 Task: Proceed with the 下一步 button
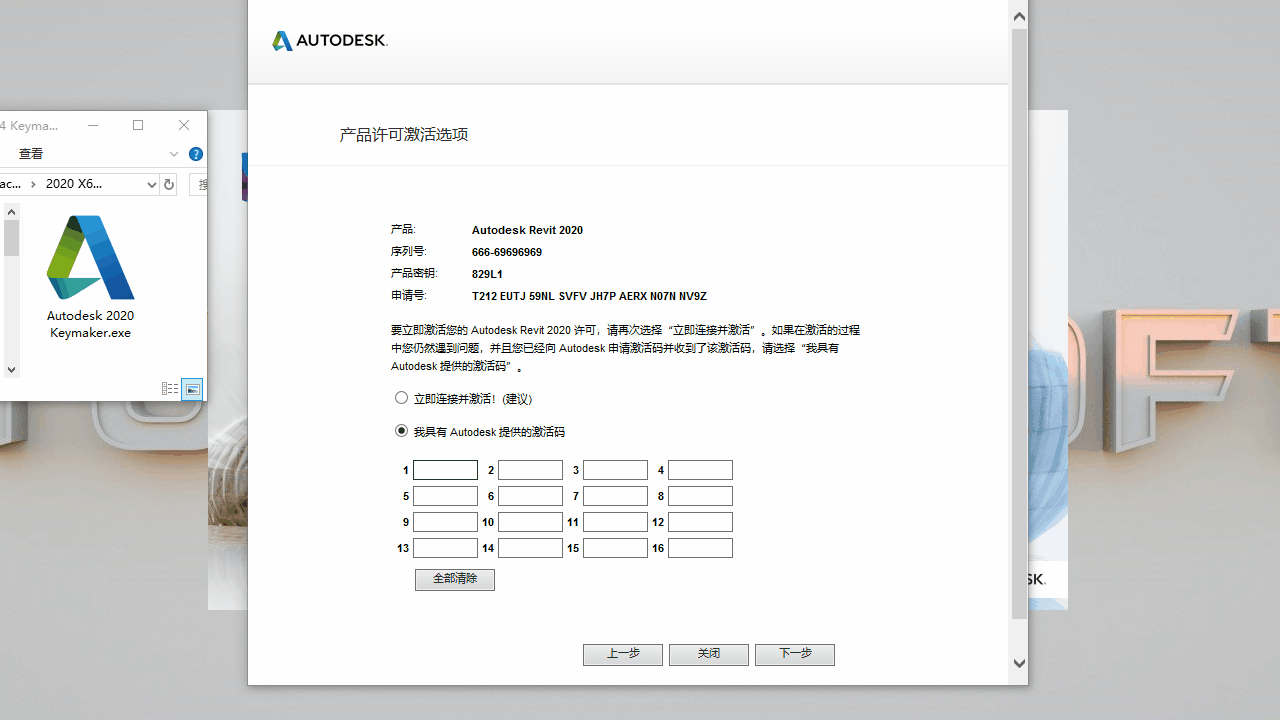point(795,654)
